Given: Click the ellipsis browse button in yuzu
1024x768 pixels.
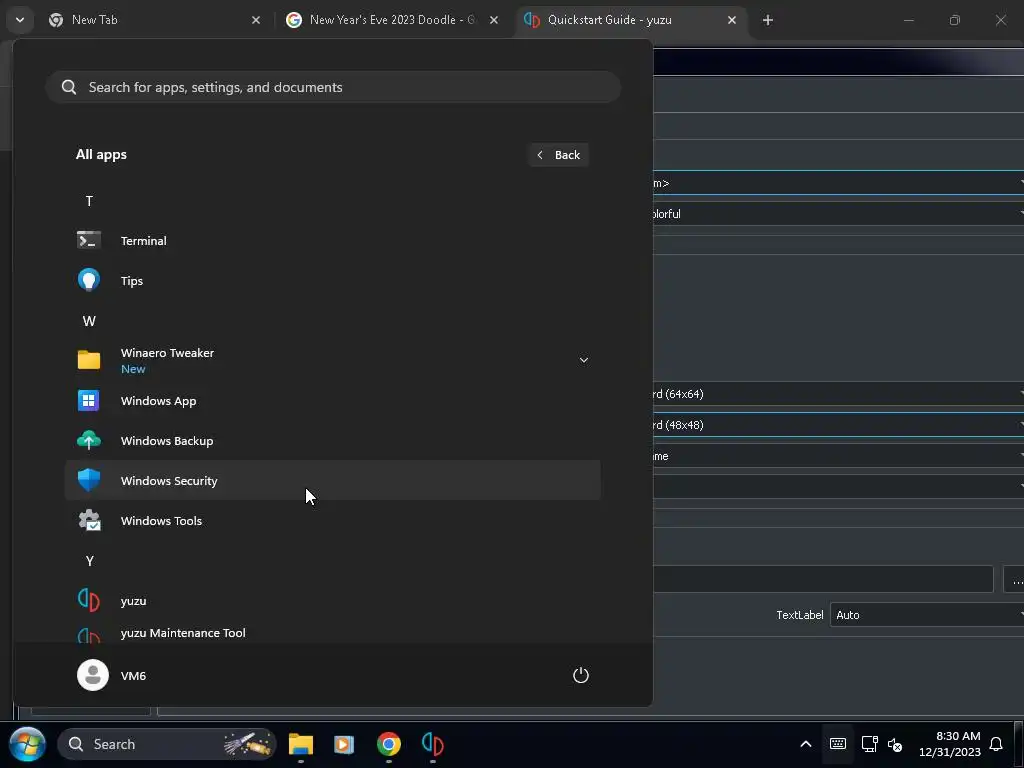Looking at the screenshot, I should pyautogui.click(x=1016, y=579).
